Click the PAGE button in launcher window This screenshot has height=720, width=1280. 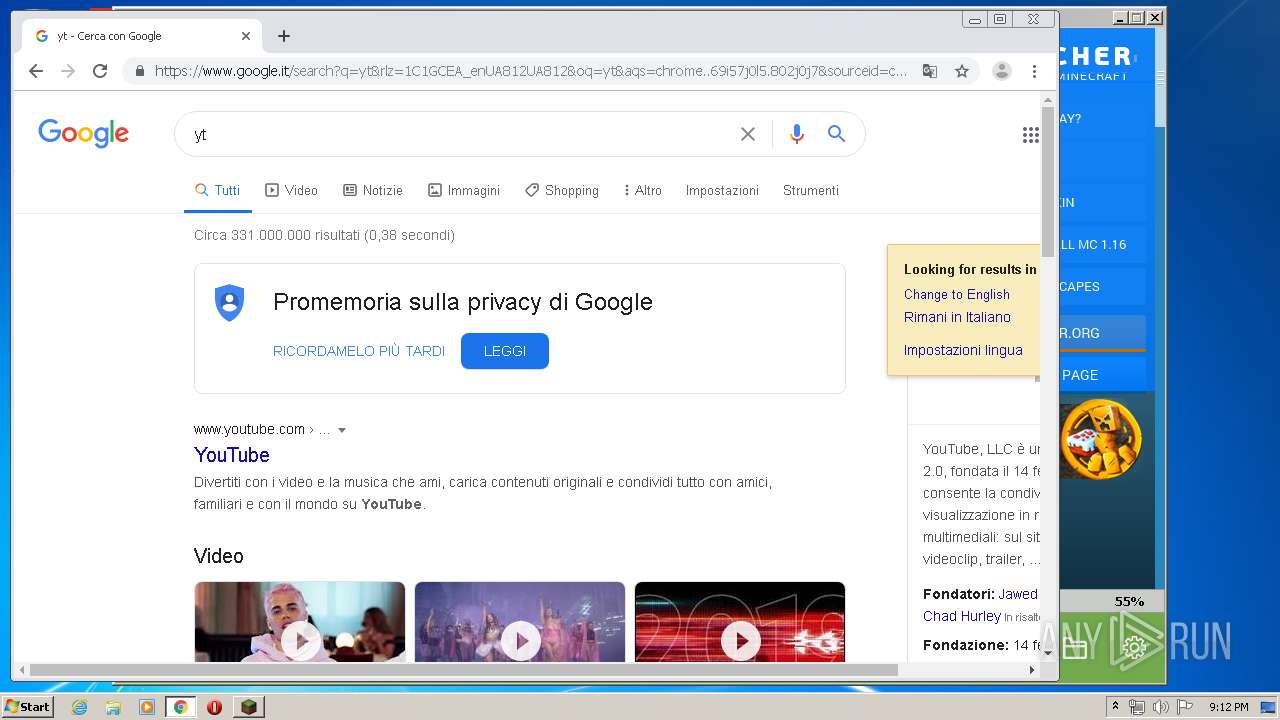pyautogui.click(x=1102, y=375)
